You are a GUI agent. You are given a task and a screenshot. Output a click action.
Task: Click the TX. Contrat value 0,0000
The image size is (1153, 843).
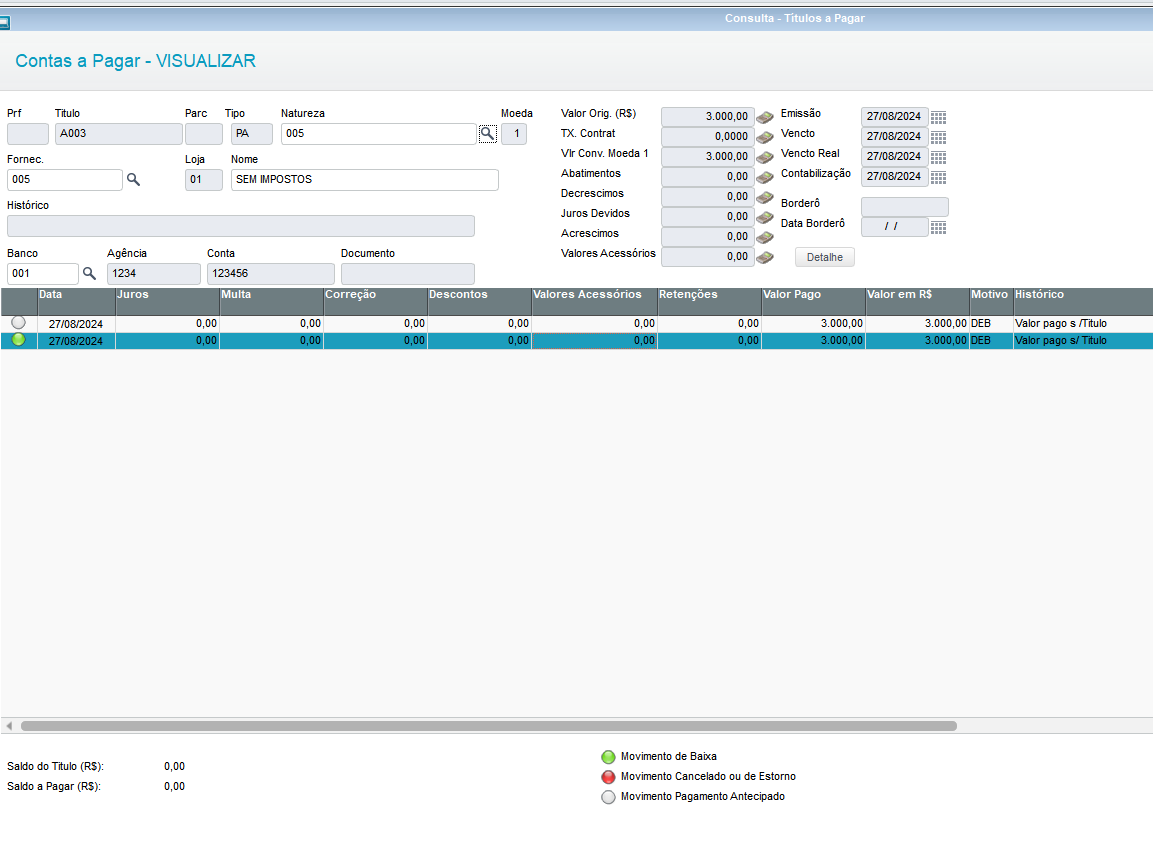[x=707, y=137]
